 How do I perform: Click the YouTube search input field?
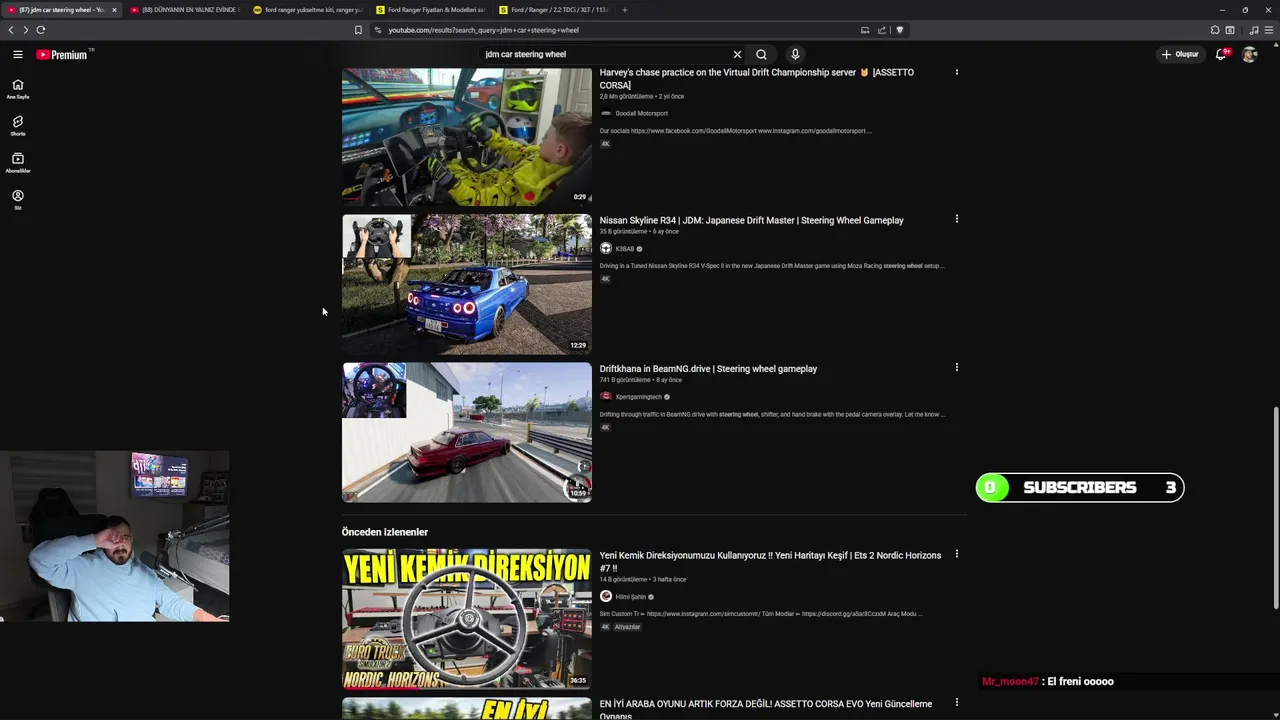(x=605, y=54)
